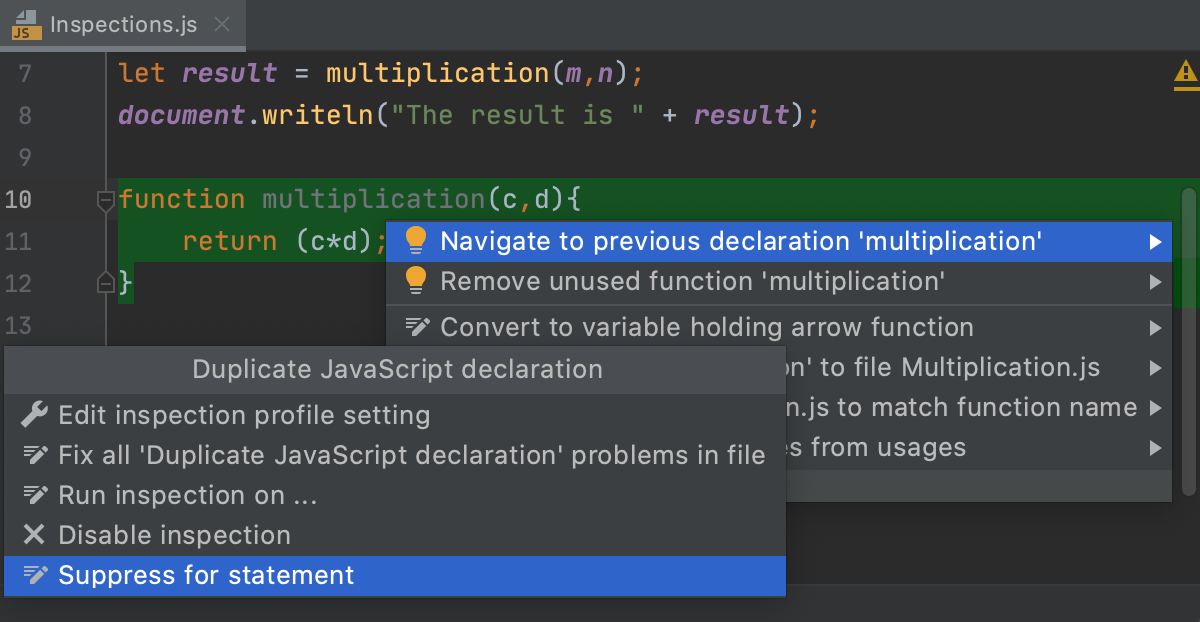Select Edit inspection profile setting
Viewport: 1200px width, 622px height.
click(x=244, y=415)
